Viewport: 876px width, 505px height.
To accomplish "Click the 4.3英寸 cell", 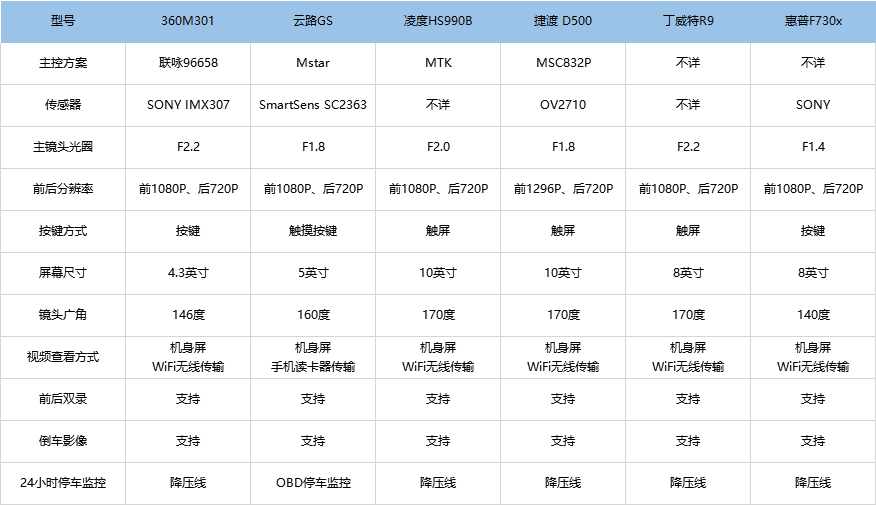I will [188, 273].
